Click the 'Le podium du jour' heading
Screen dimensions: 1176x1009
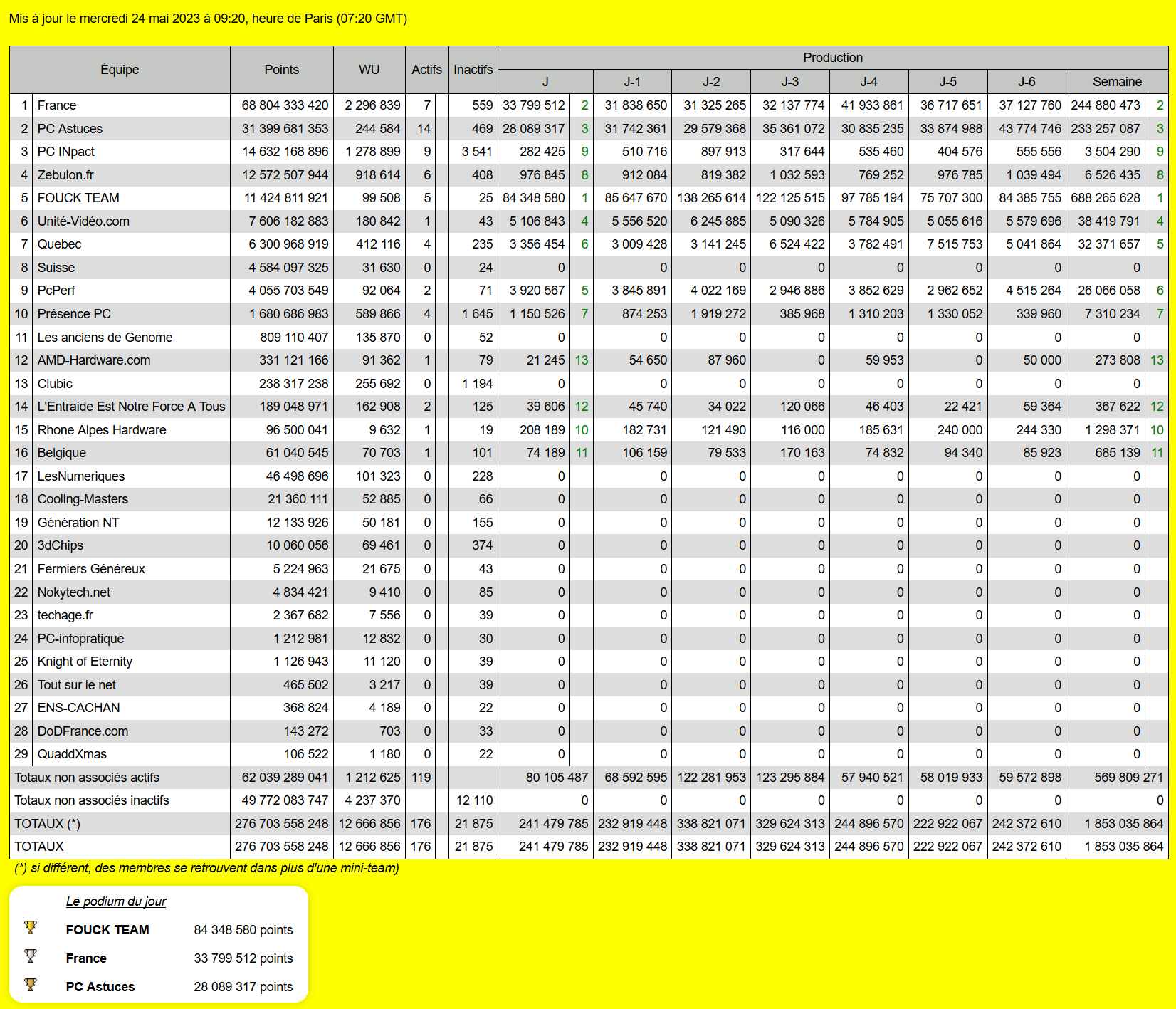[116, 901]
